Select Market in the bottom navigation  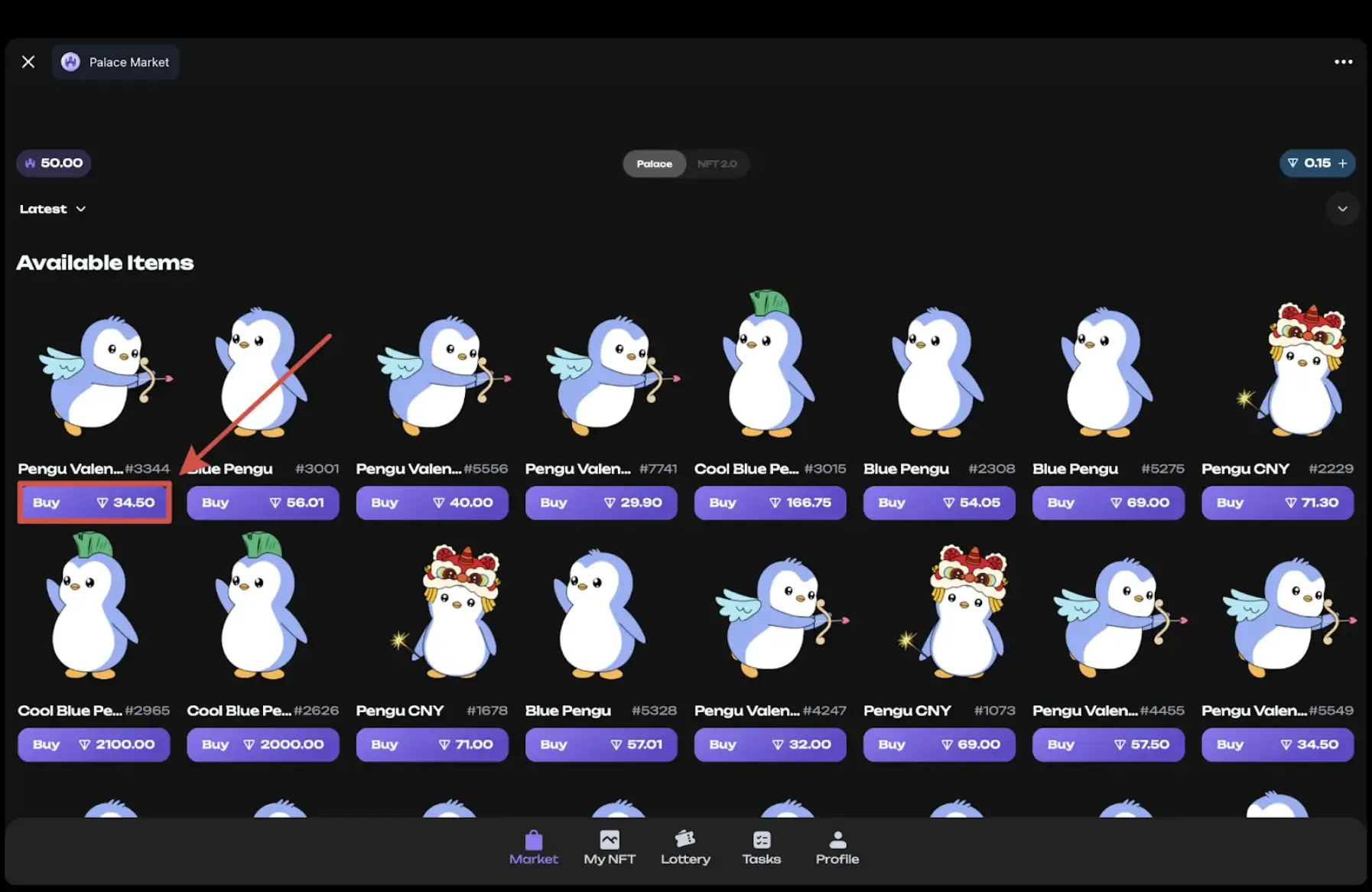534,849
